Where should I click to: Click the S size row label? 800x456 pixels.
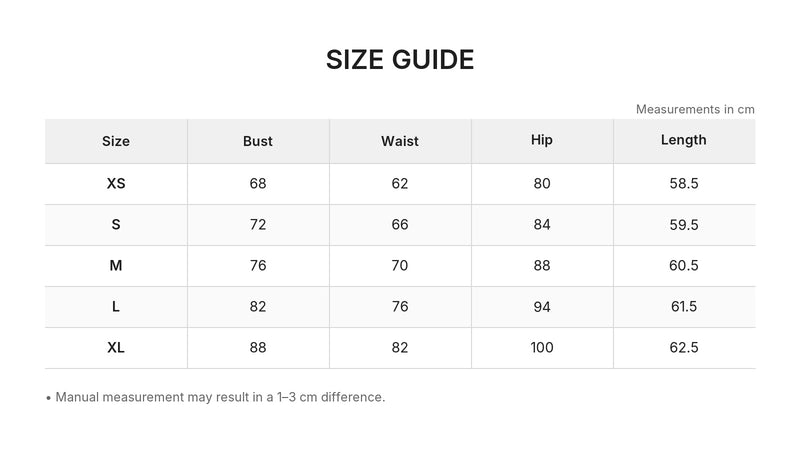(x=116, y=224)
